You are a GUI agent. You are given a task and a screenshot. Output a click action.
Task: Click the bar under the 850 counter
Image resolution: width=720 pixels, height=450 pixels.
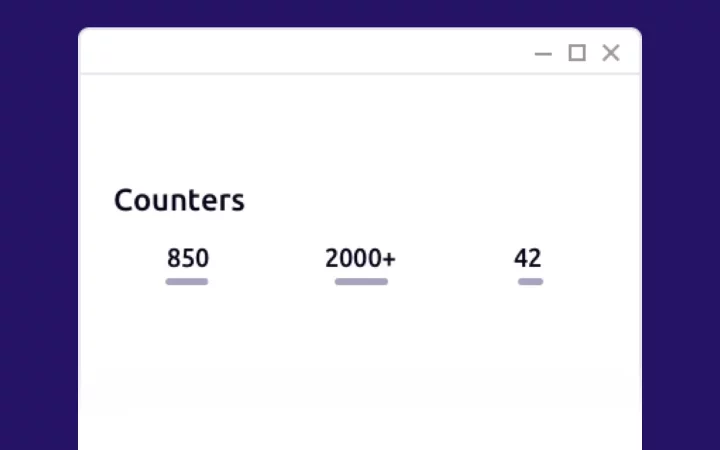click(x=187, y=282)
